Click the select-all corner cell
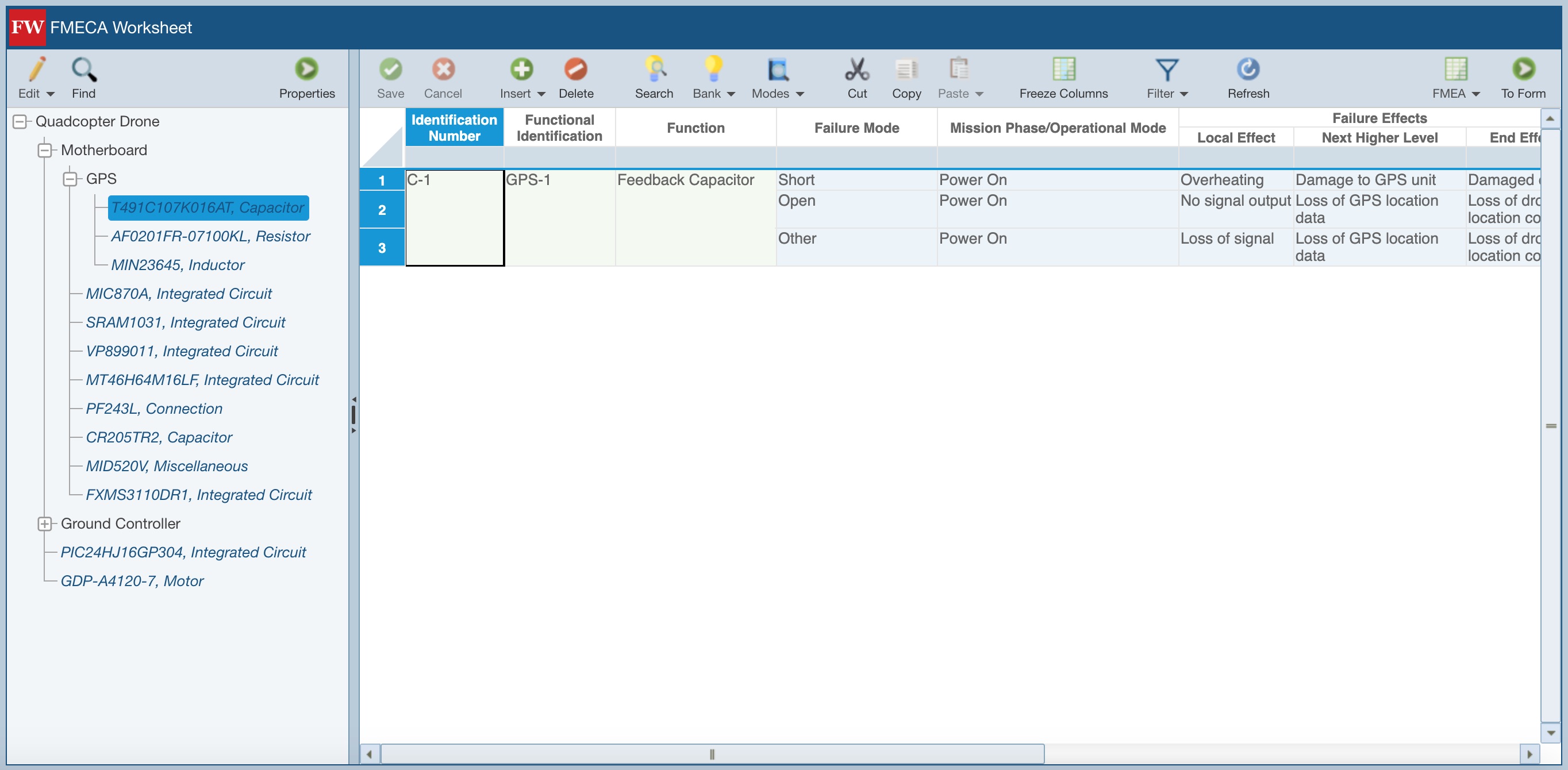Viewport: 1568px width, 770px height. (382, 139)
